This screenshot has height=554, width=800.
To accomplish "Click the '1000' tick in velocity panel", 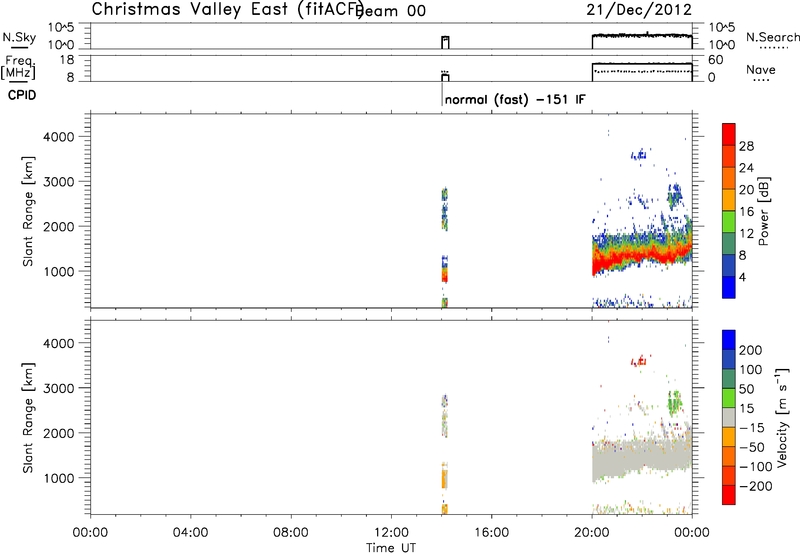I will [59, 478].
